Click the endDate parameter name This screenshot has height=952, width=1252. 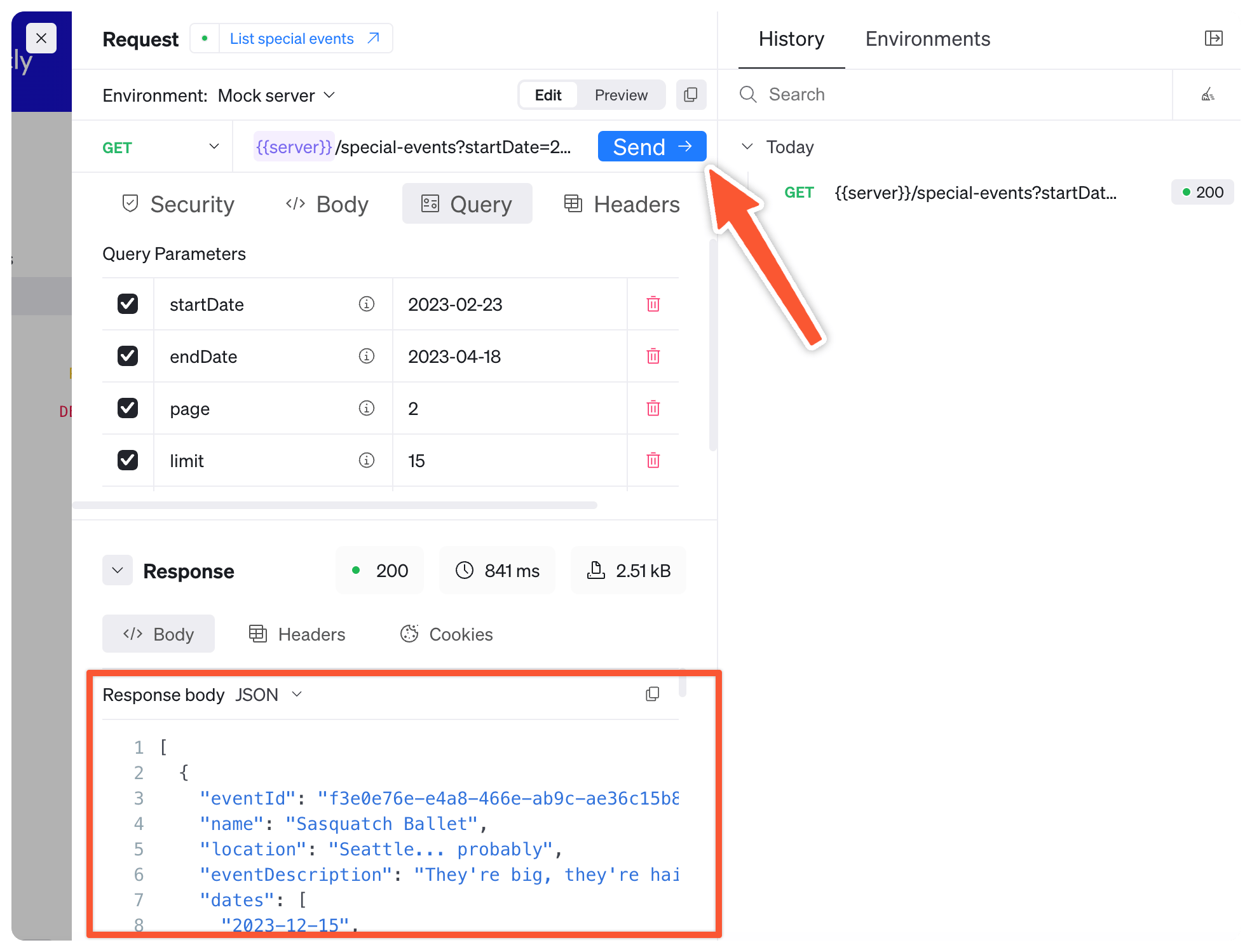click(x=203, y=357)
